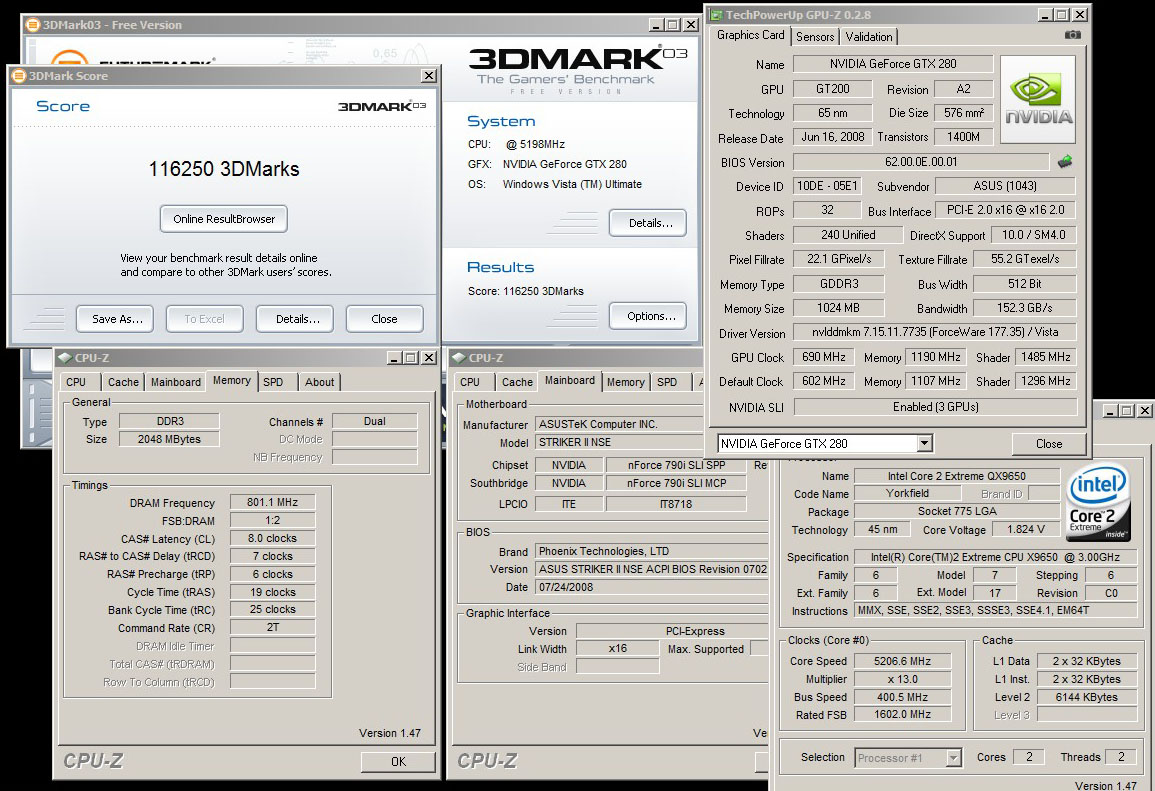Open Cache tab in CPU-Z Mainboard window
Screen dimensions: 1155x791
[517, 382]
